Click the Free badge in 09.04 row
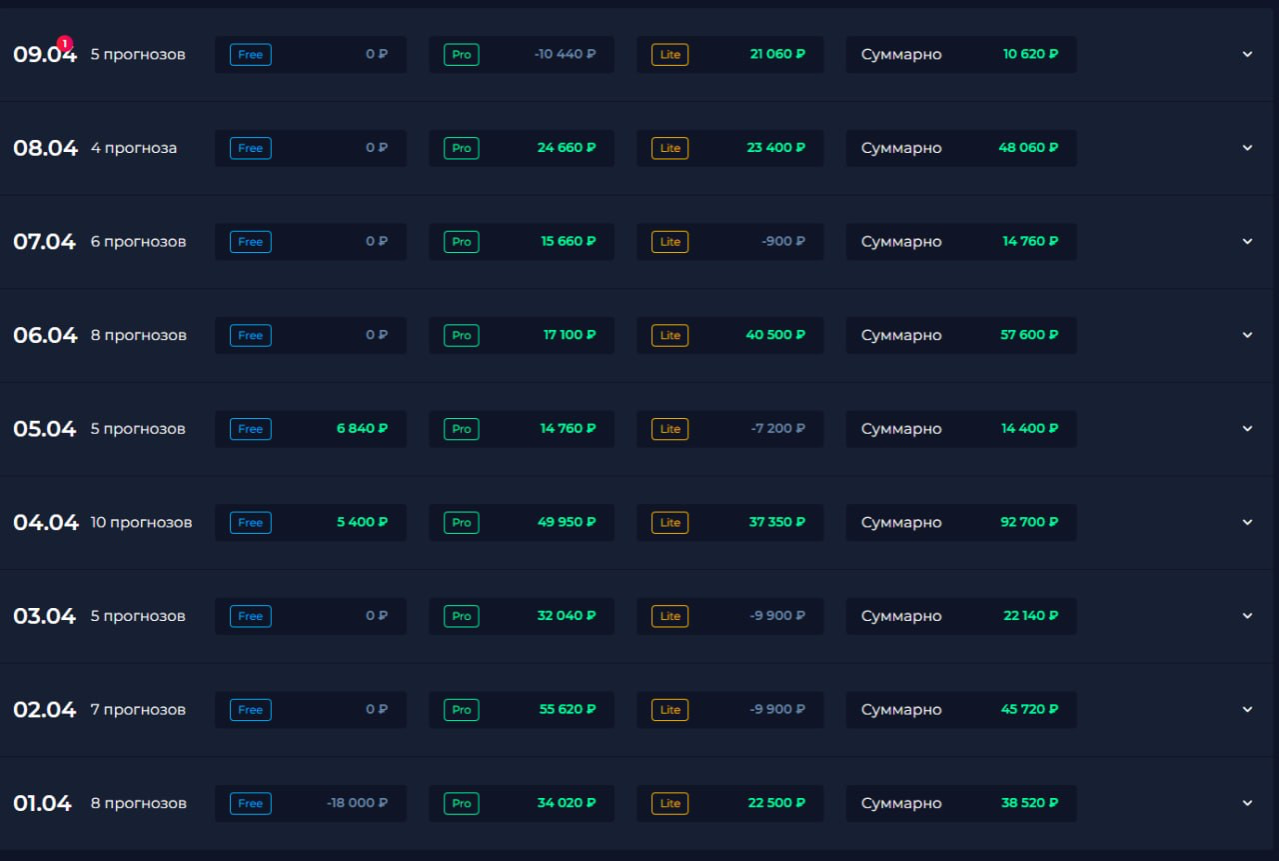1279x861 pixels. tap(250, 55)
